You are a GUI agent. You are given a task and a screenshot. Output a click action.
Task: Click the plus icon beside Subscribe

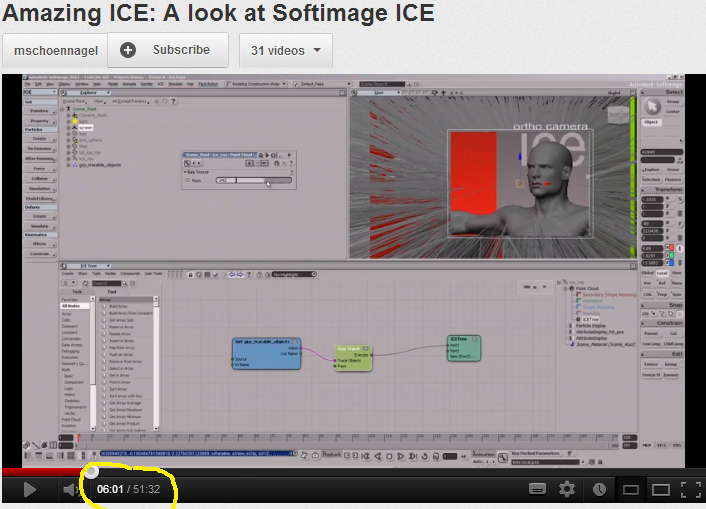point(128,50)
